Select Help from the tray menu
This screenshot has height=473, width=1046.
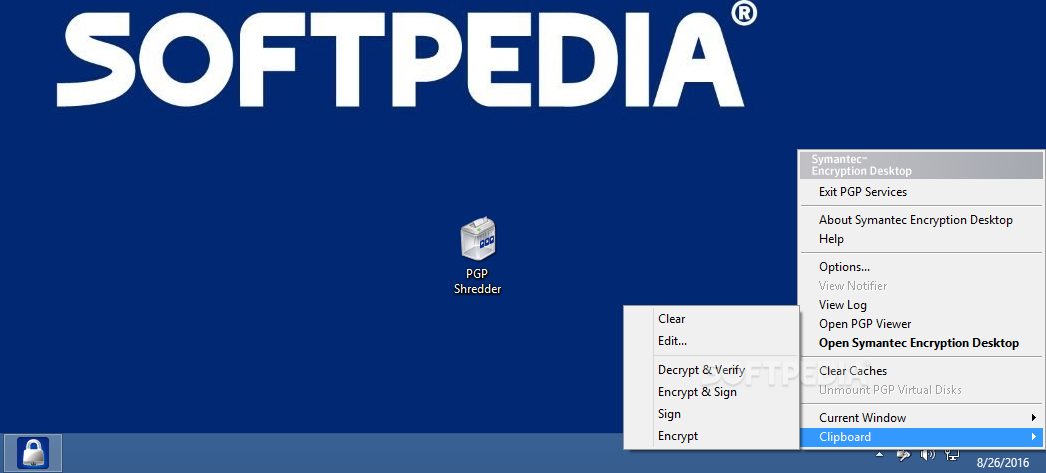pos(921,239)
